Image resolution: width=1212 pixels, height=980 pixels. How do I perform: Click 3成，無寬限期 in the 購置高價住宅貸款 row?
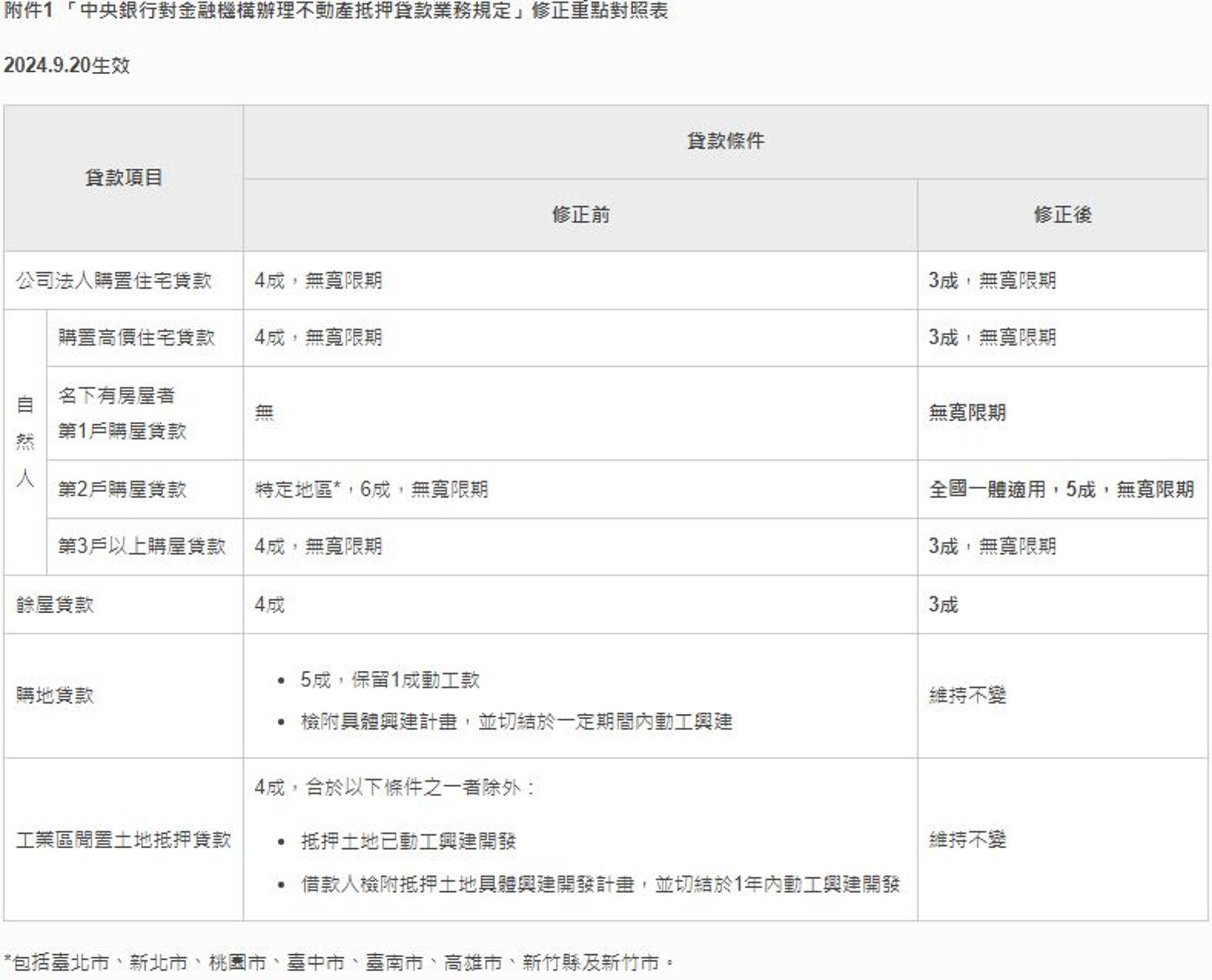pos(992,337)
